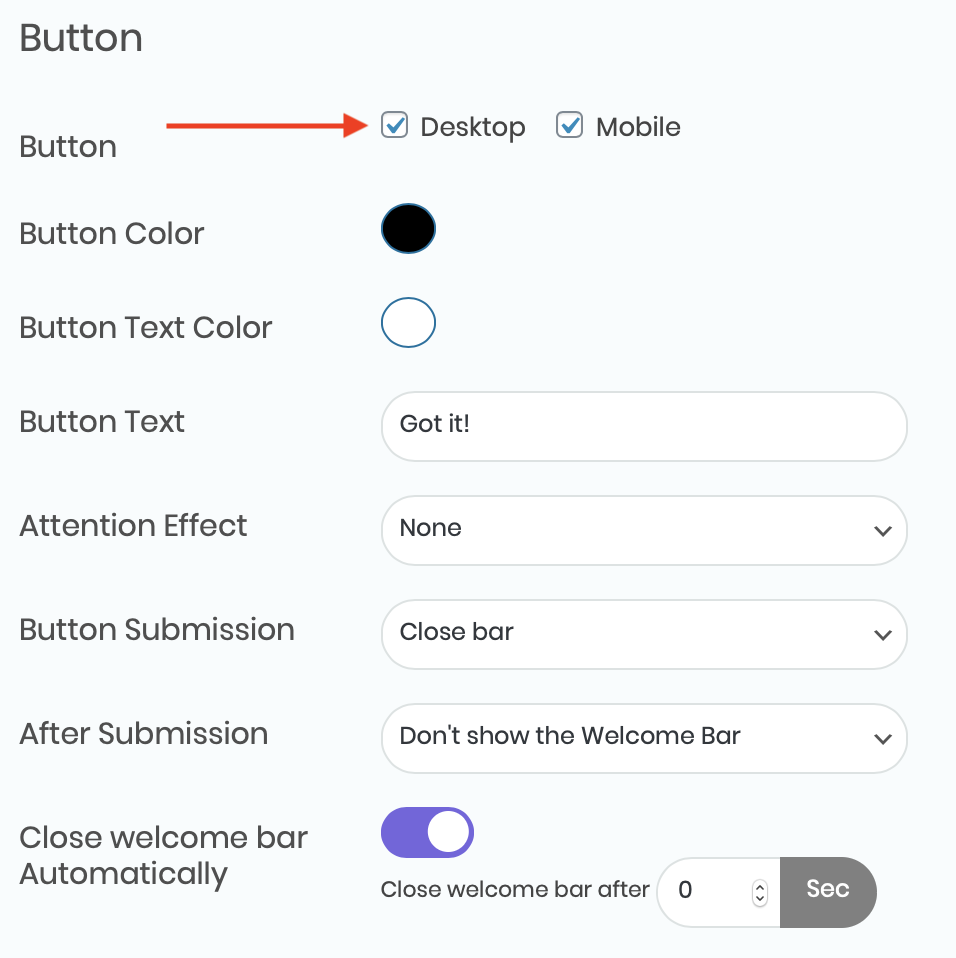Open the white Button Text Color picker
The image size is (956, 958).
(408, 323)
